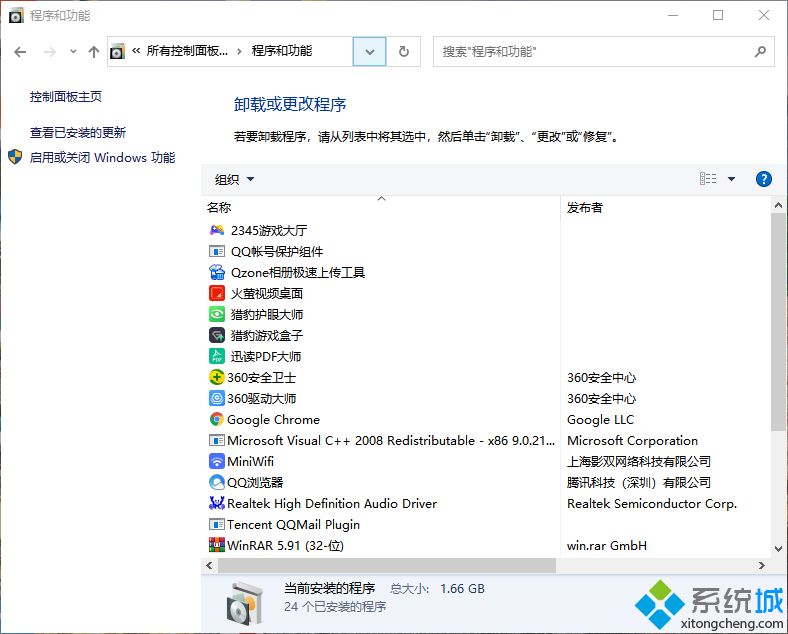
Task: Click the 360驱动大师 icon
Action: click(x=217, y=398)
